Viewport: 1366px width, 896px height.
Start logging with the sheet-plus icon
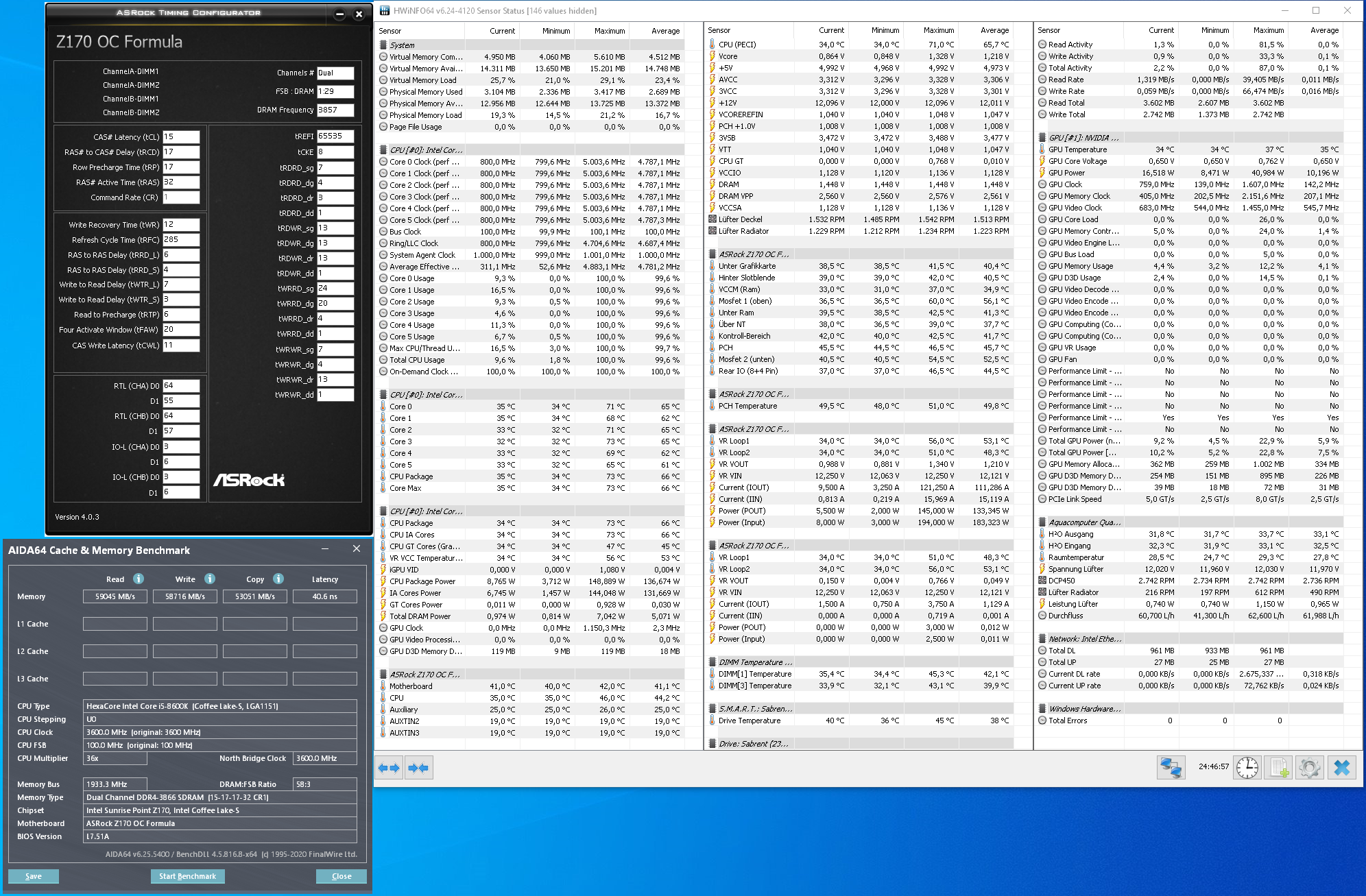click(x=1278, y=768)
